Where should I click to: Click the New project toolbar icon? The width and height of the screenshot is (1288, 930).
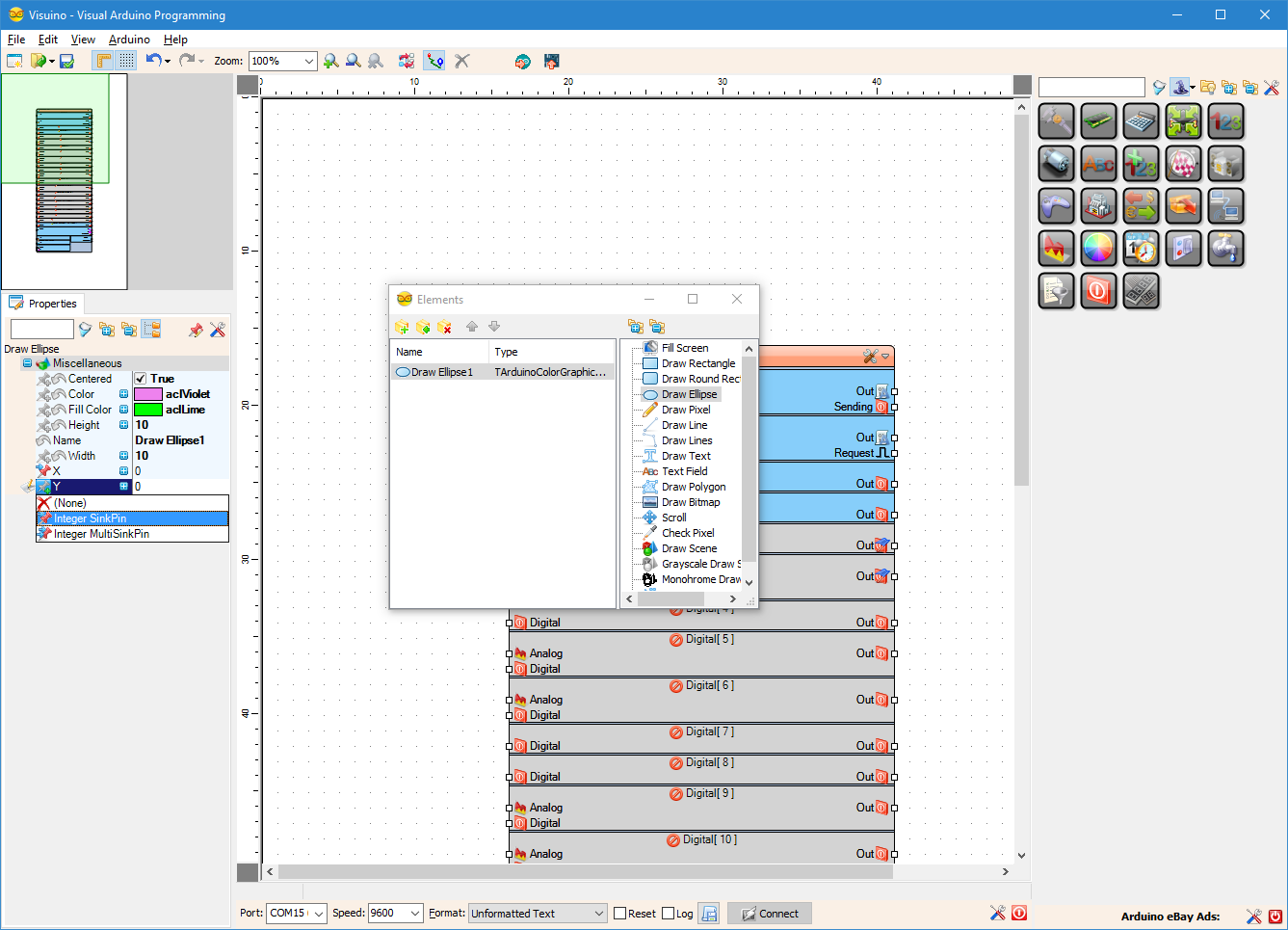pyautogui.click(x=14, y=61)
